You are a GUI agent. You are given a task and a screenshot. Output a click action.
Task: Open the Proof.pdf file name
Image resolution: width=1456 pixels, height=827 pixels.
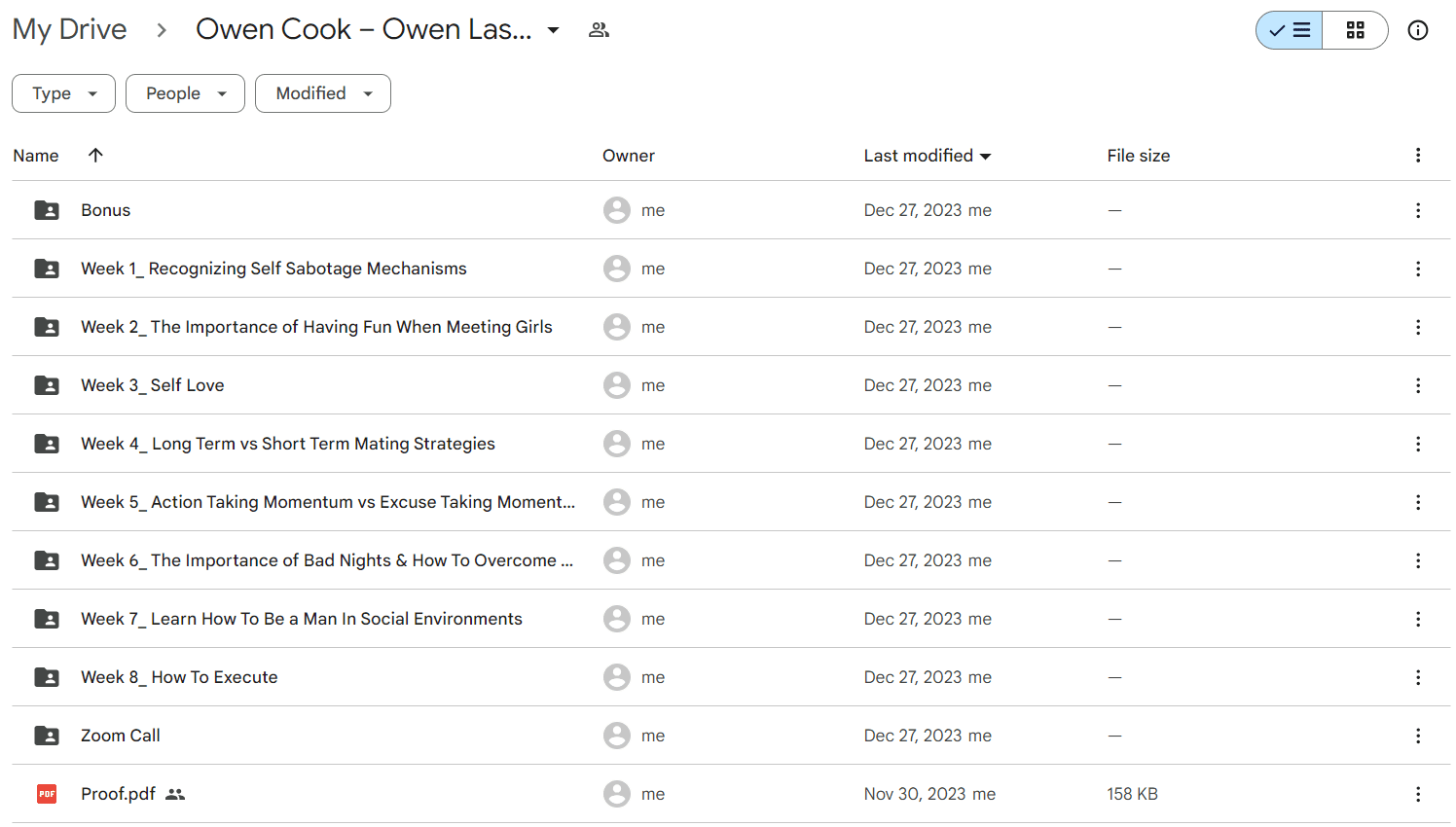pyautogui.click(x=118, y=794)
